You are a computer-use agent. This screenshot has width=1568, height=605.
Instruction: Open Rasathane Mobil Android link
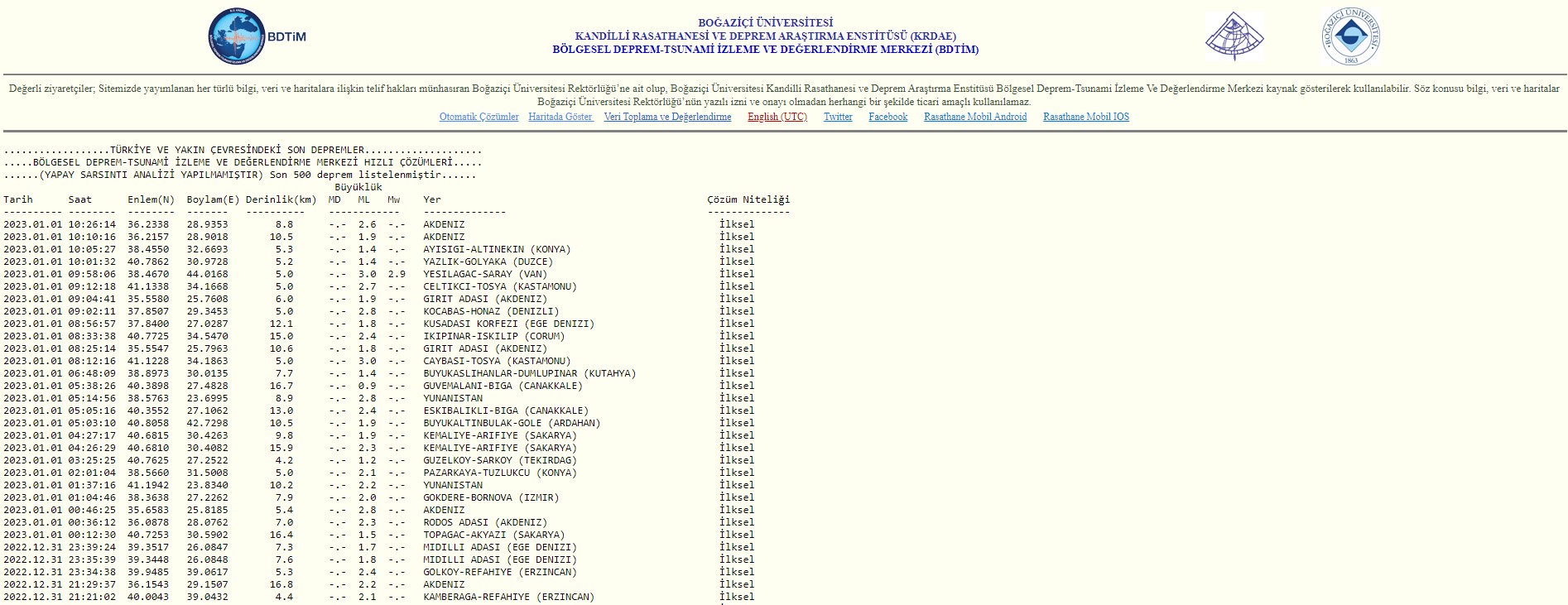point(975,117)
